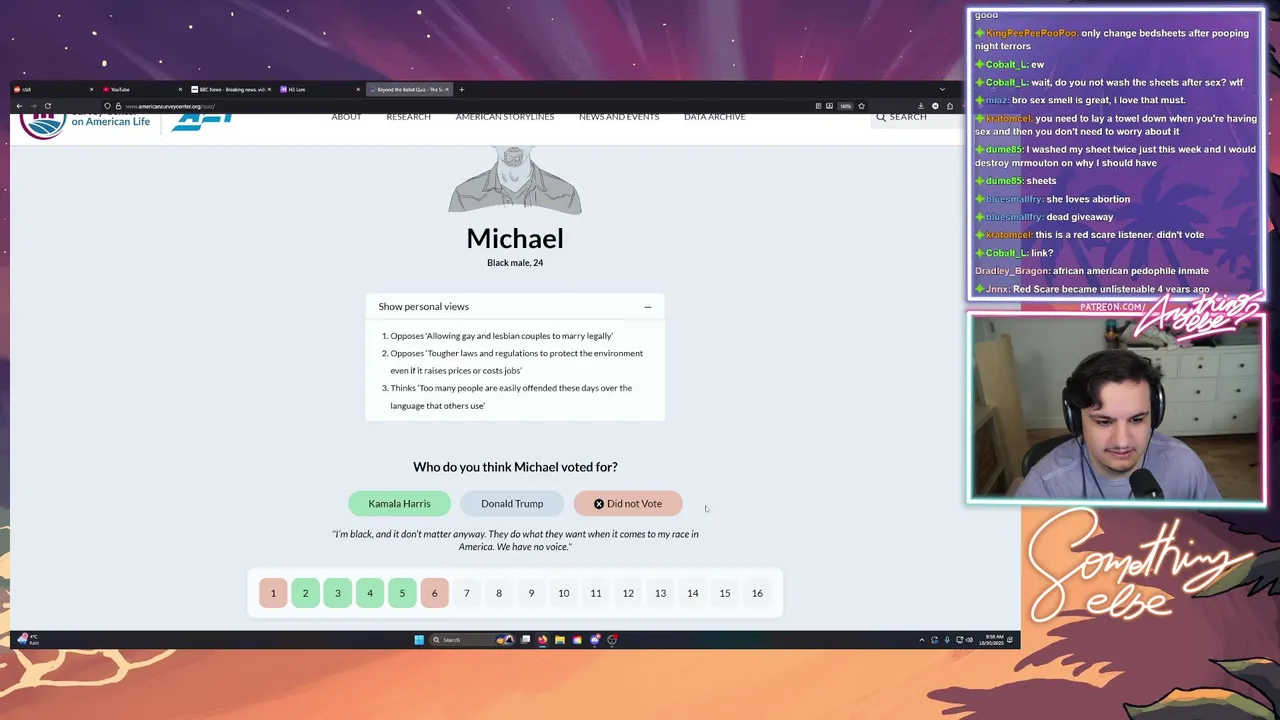Click the Windows taskbar Search box
The height and width of the screenshot is (720, 1280).
coord(470,640)
